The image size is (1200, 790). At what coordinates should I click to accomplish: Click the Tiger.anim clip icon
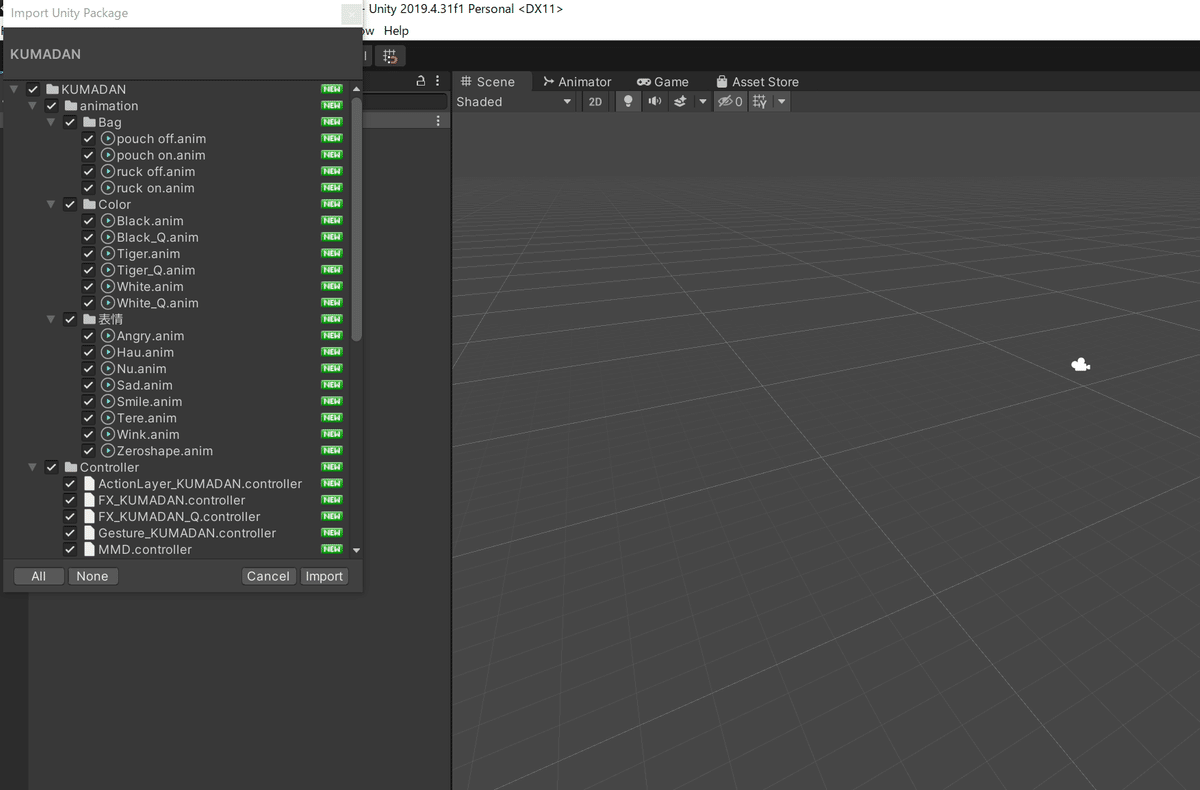point(108,253)
